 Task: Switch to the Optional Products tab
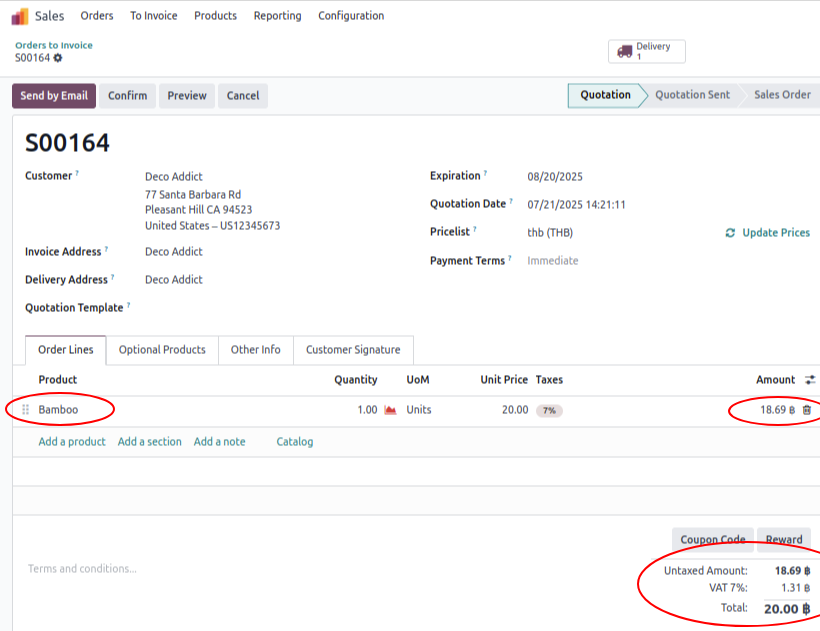(x=162, y=350)
